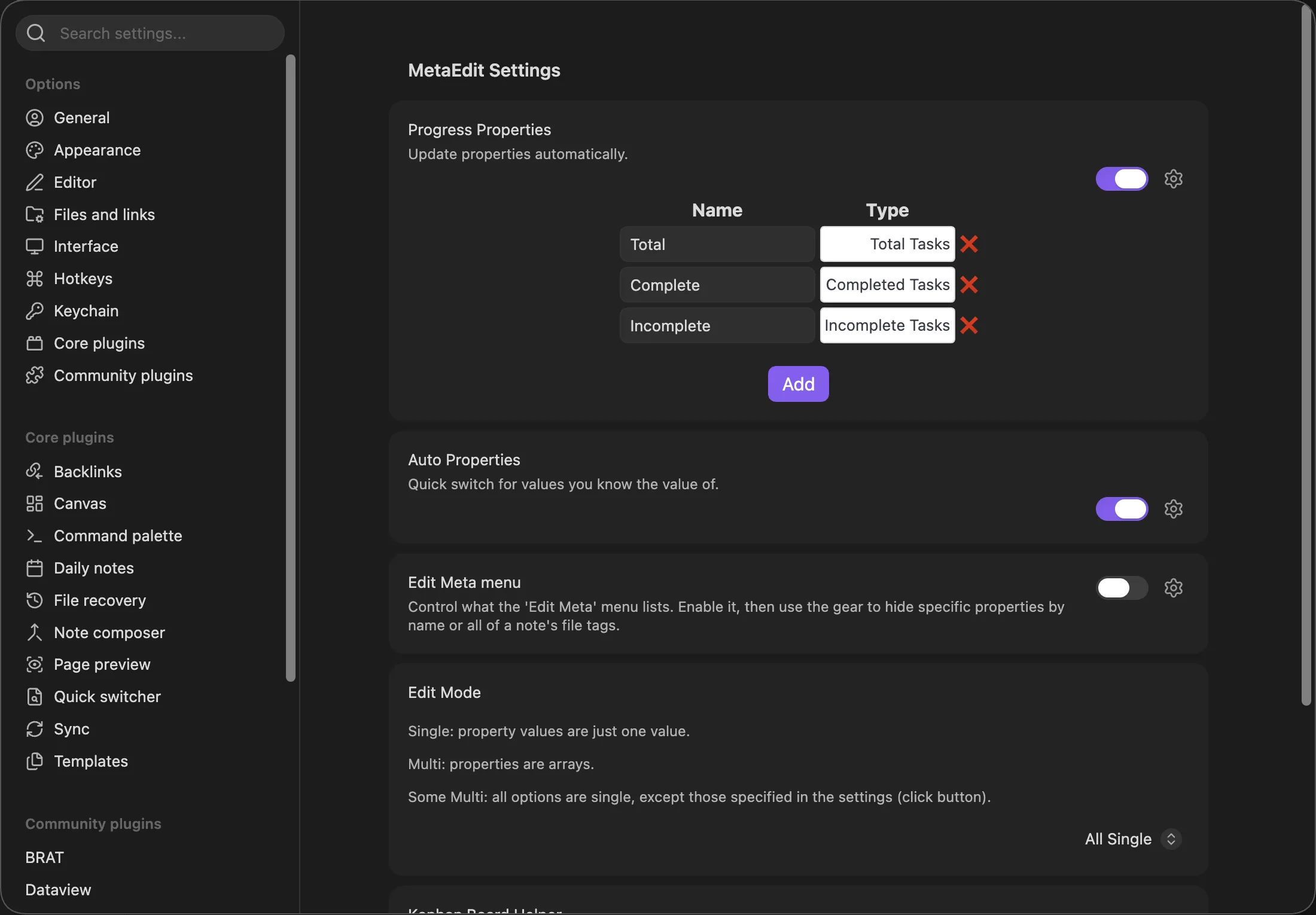Screen dimensions: 1316x915
Task: Open Progress Properties gear settings
Action: [x=1174, y=179]
